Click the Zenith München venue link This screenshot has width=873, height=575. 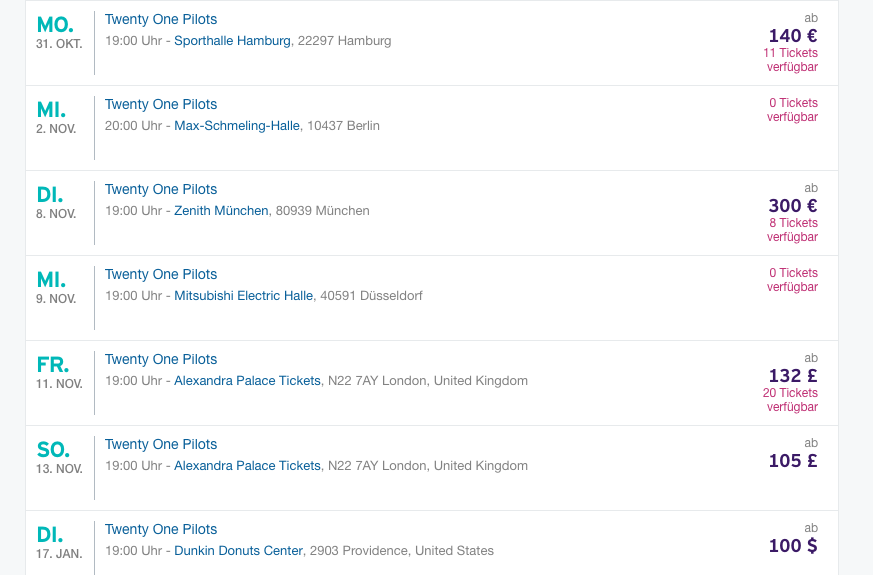pos(221,211)
